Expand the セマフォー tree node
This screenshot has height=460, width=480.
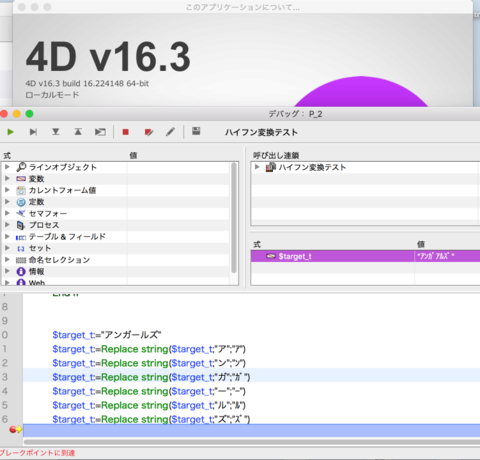coord(7,213)
